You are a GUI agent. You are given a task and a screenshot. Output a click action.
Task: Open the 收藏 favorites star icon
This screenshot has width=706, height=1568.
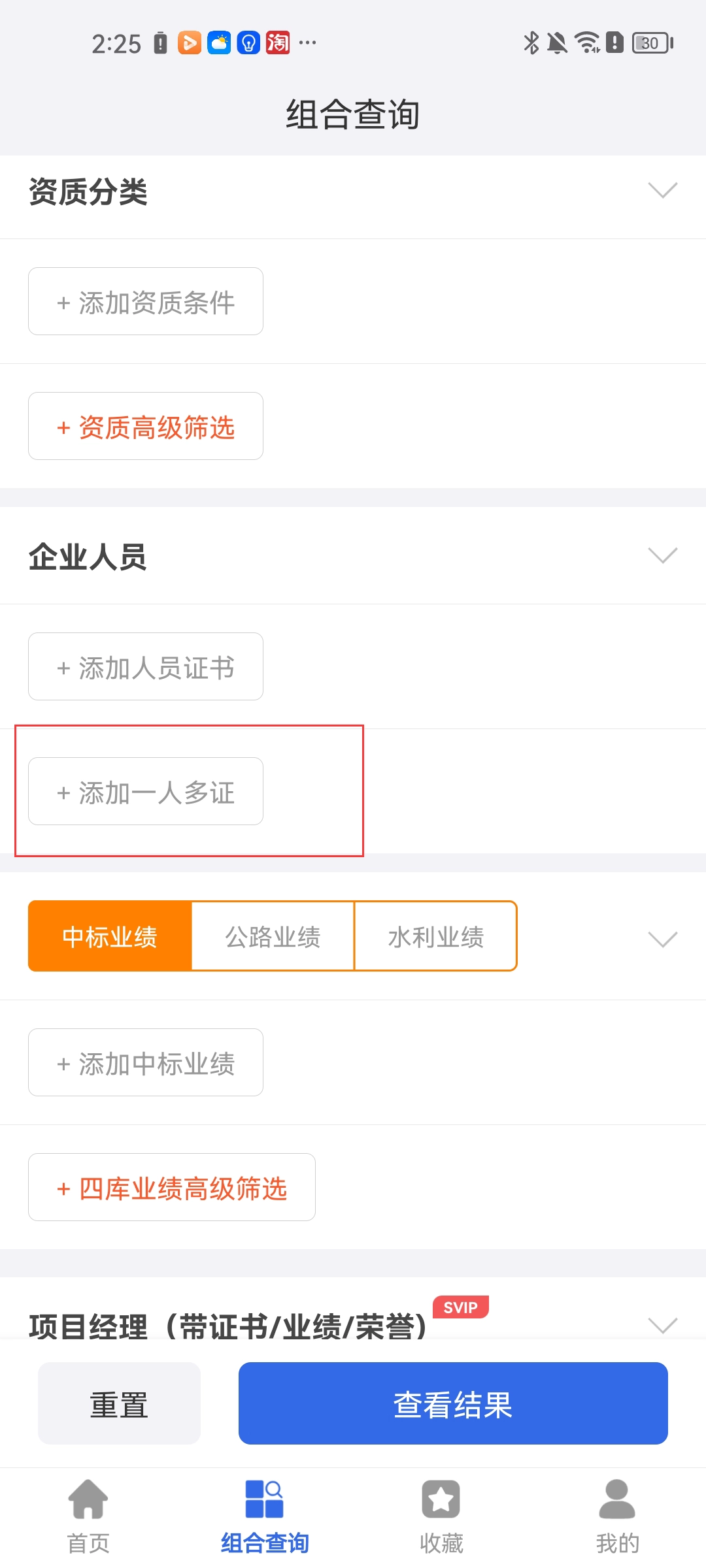pos(441,1499)
